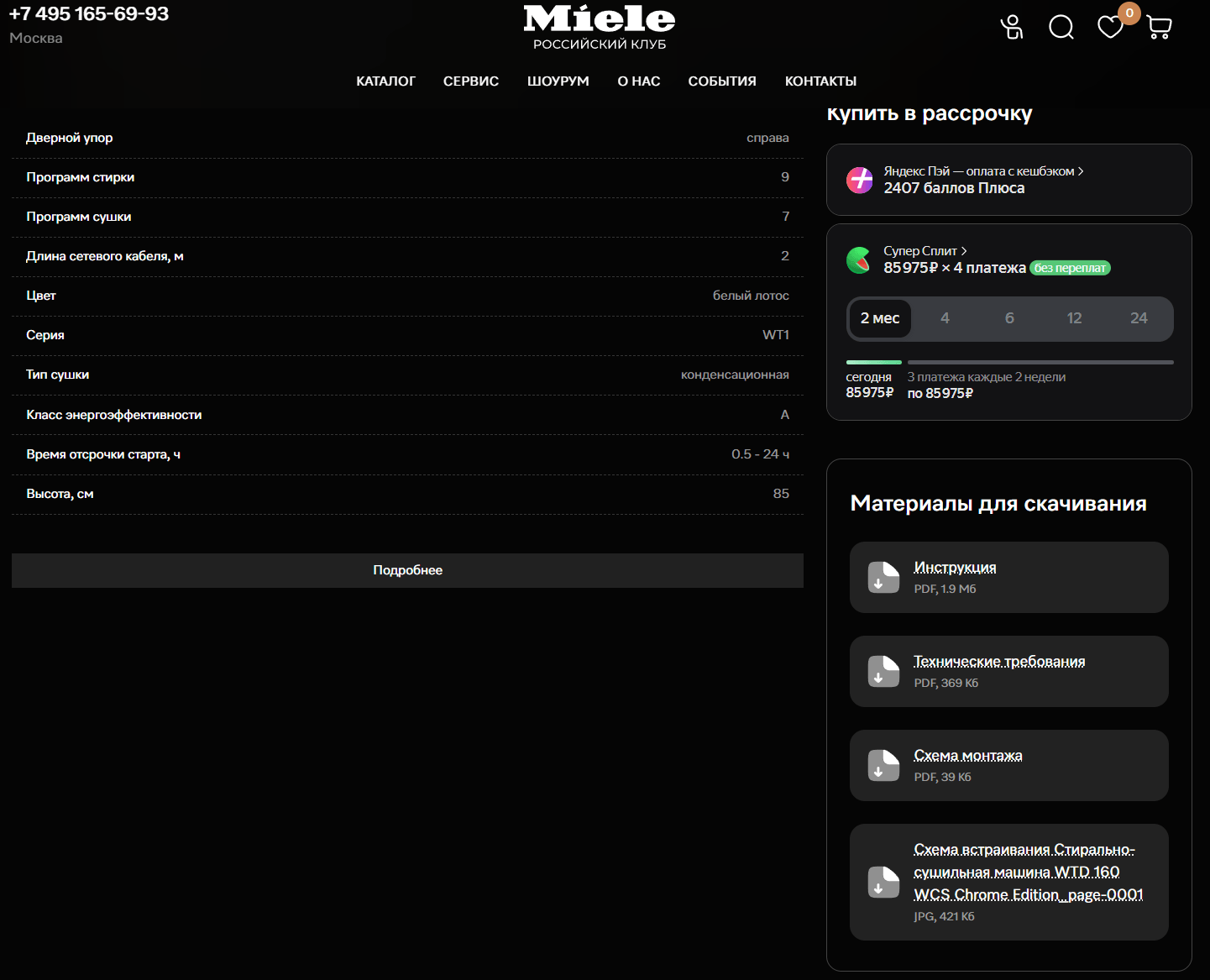Click the Подробнее button
This screenshot has height=980, width=1210.
point(407,570)
